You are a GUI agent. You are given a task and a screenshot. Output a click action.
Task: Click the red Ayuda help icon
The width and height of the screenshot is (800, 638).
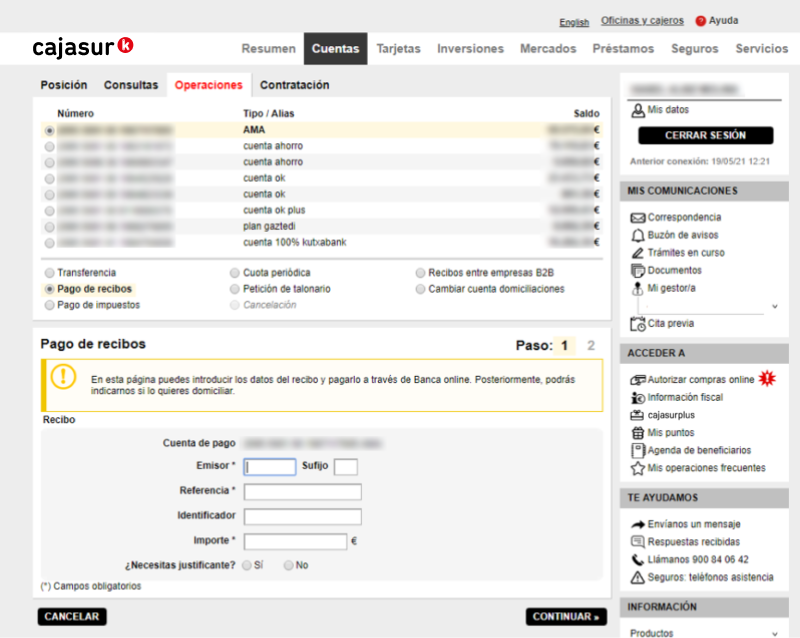(701, 21)
